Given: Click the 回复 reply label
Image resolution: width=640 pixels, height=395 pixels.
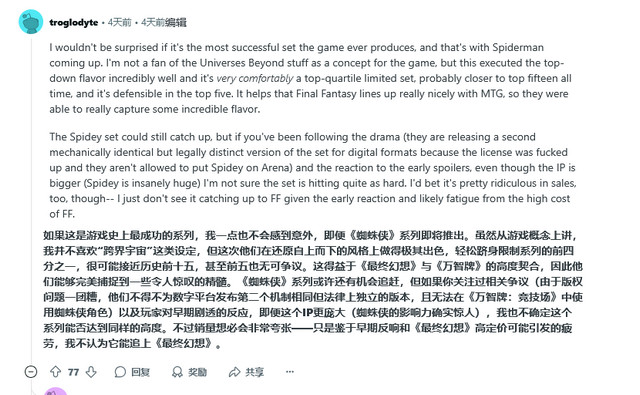Looking at the screenshot, I should click(x=140, y=372).
